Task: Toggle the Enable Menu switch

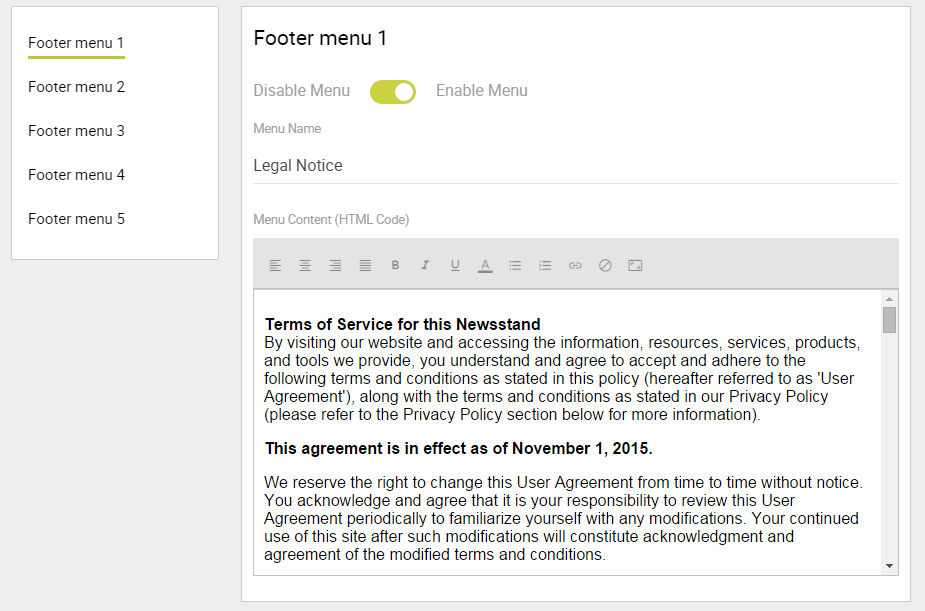Action: [393, 91]
